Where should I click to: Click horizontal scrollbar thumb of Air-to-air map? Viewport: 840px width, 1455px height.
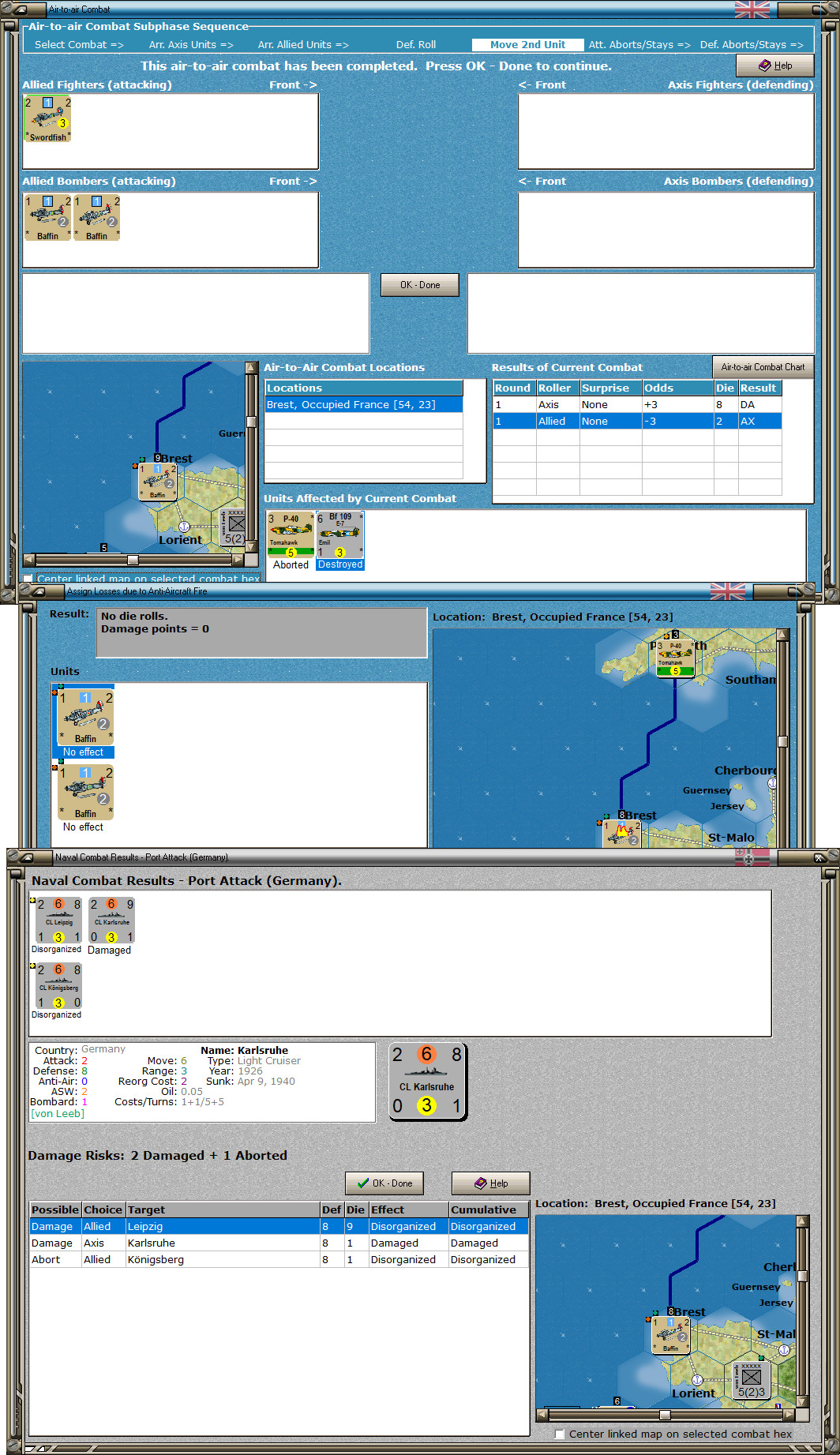(133, 560)
